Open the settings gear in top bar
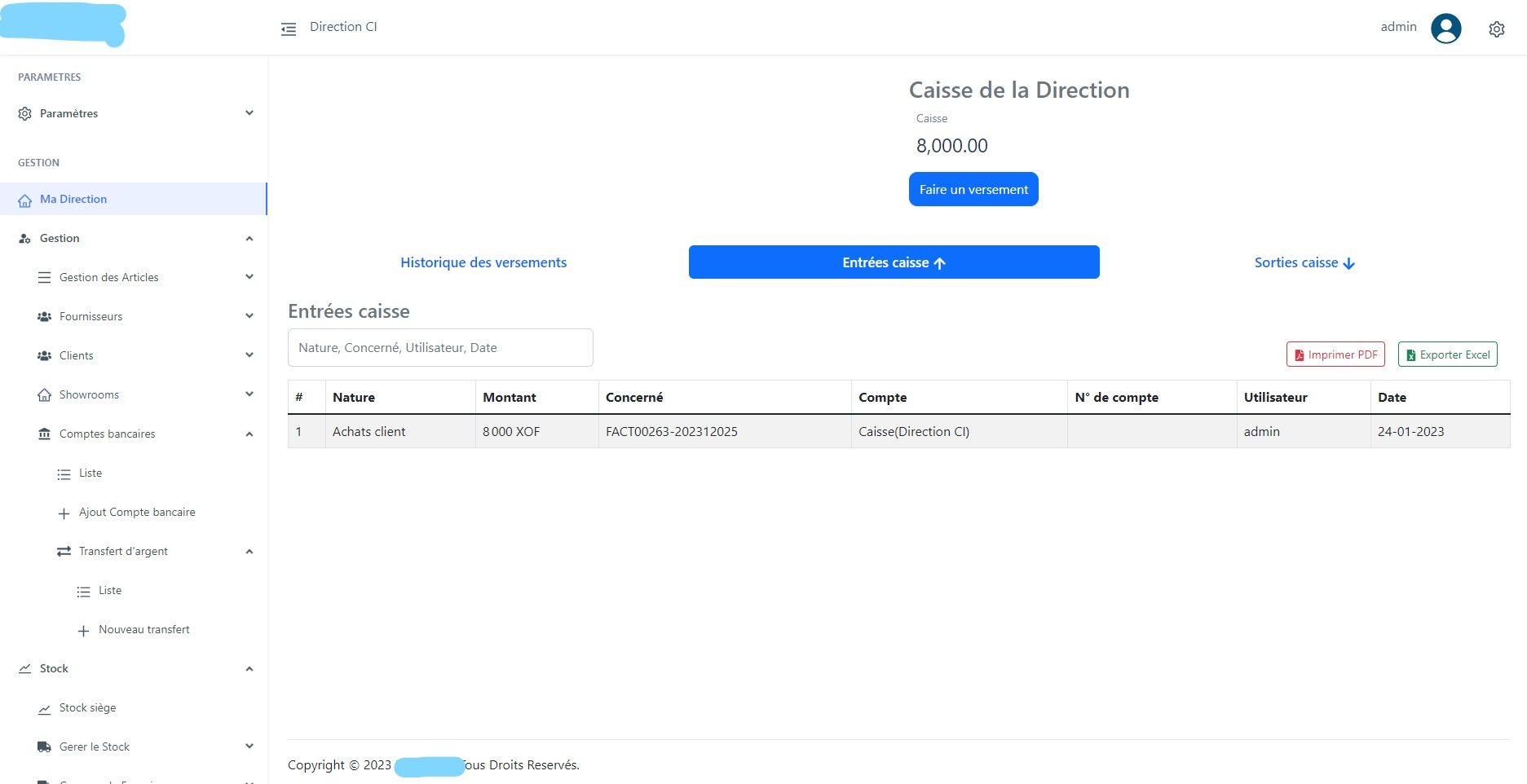The width and height of the screenshot is (1527, 784). pyautogui.click(x=1497, y=29)
